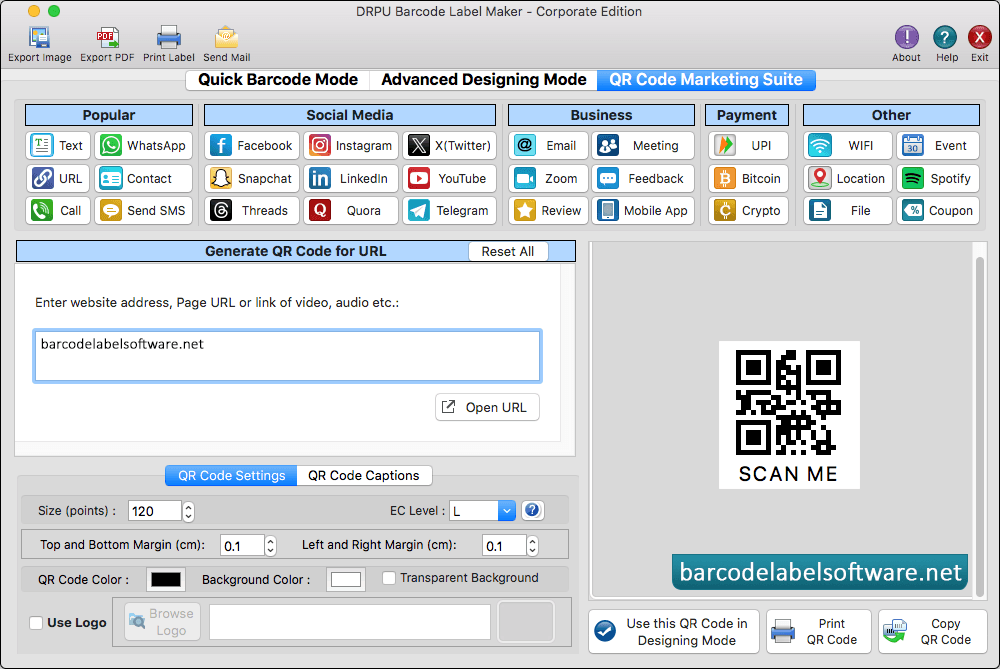
Task: Select the Contact QR code type
Action: 143,179
